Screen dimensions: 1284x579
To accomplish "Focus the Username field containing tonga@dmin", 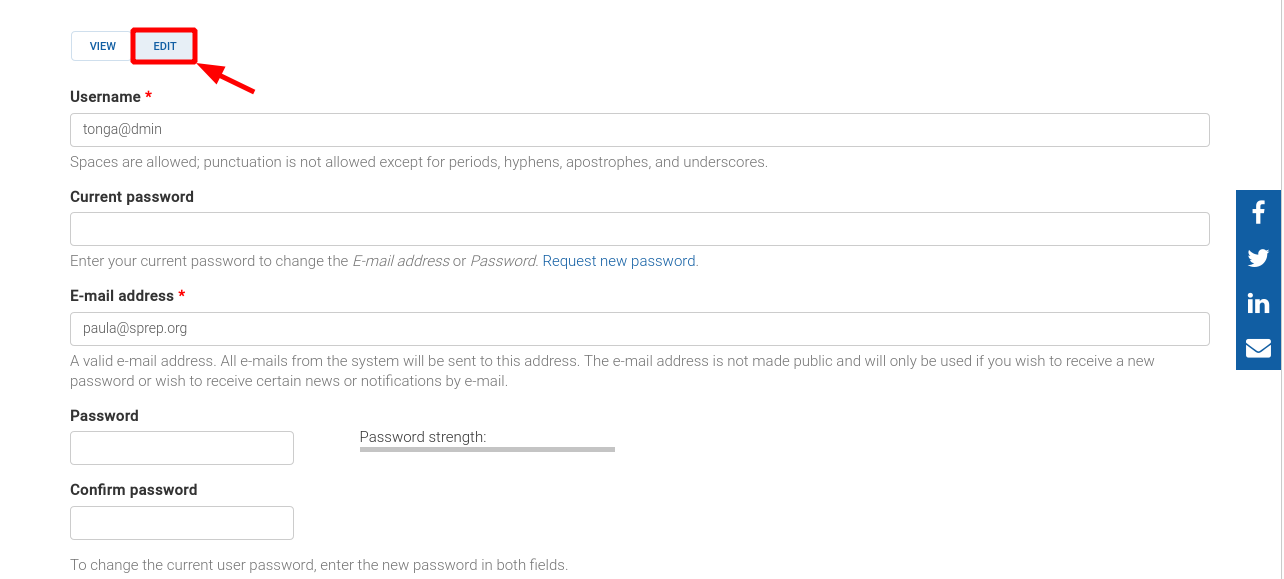I will [x=640, y=130].
